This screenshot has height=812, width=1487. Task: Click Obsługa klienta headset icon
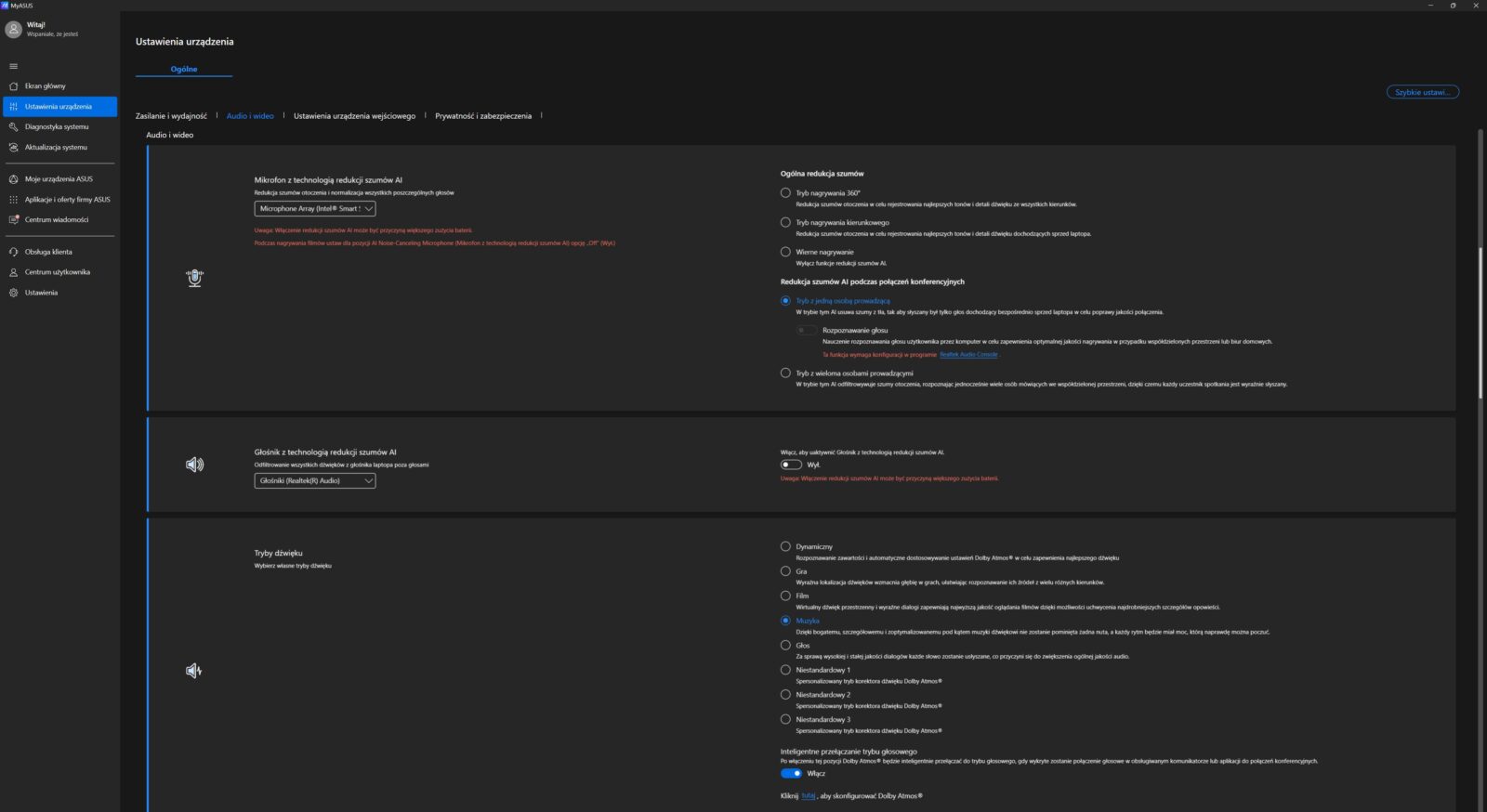tap(14, 252)
